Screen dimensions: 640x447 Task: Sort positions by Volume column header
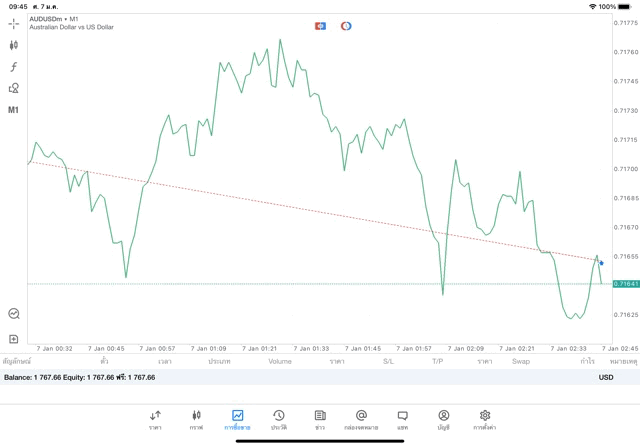pos(280,361)
